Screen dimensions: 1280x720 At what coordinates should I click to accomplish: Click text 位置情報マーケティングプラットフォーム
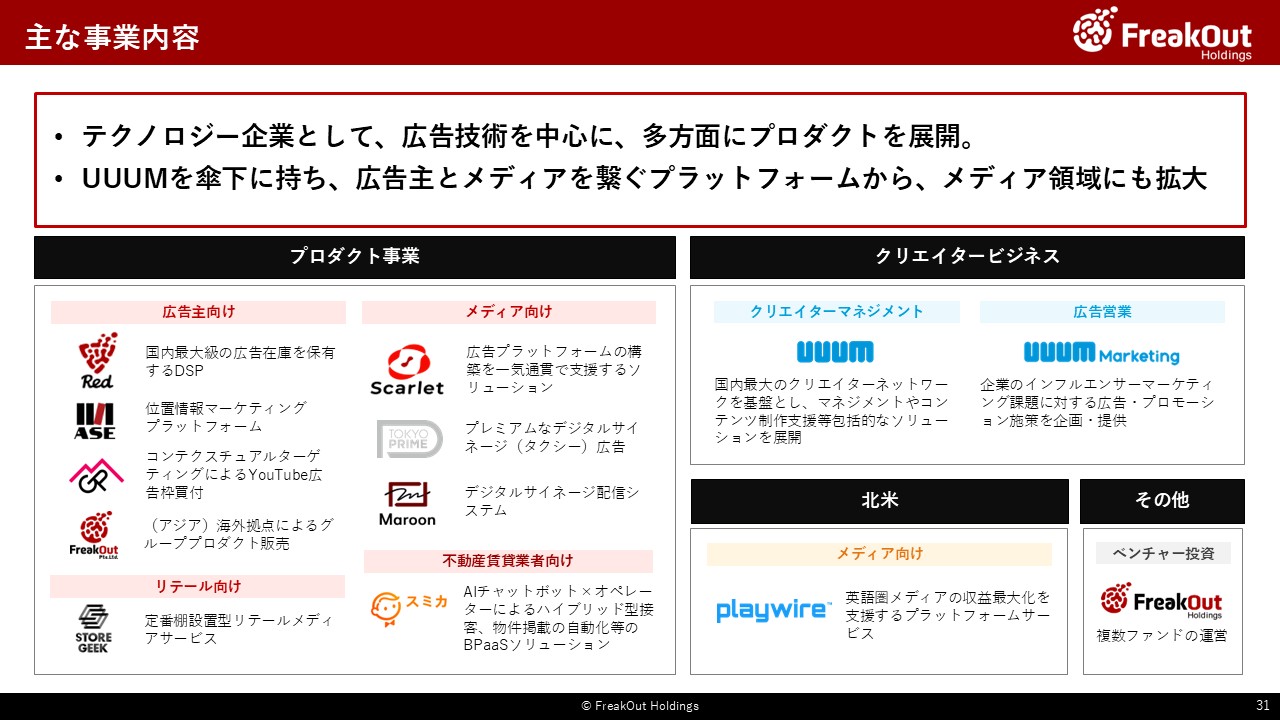[x=226, y=417]
